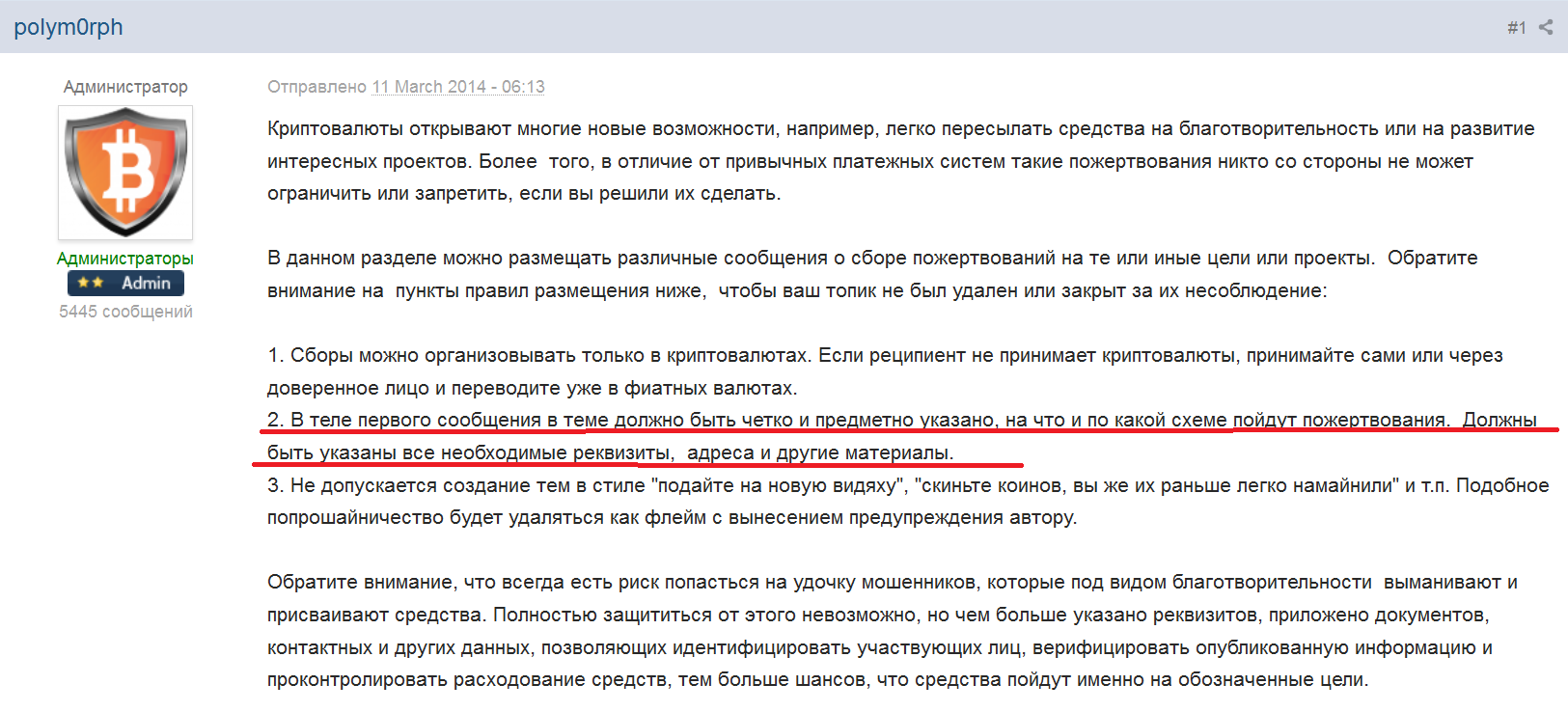Click the share icon in post header
Screen dimensions: 1568x712
pyautogui.click(x=1546, y=27)
